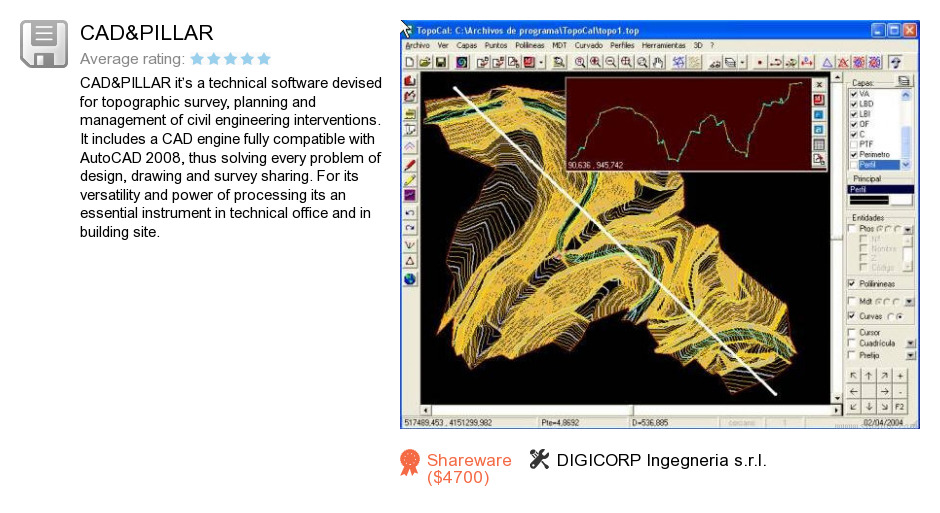Open dropdown arrow next to layers toolbar icon
The width and height of the screenshot is (940, 513).
coord(742,62)
